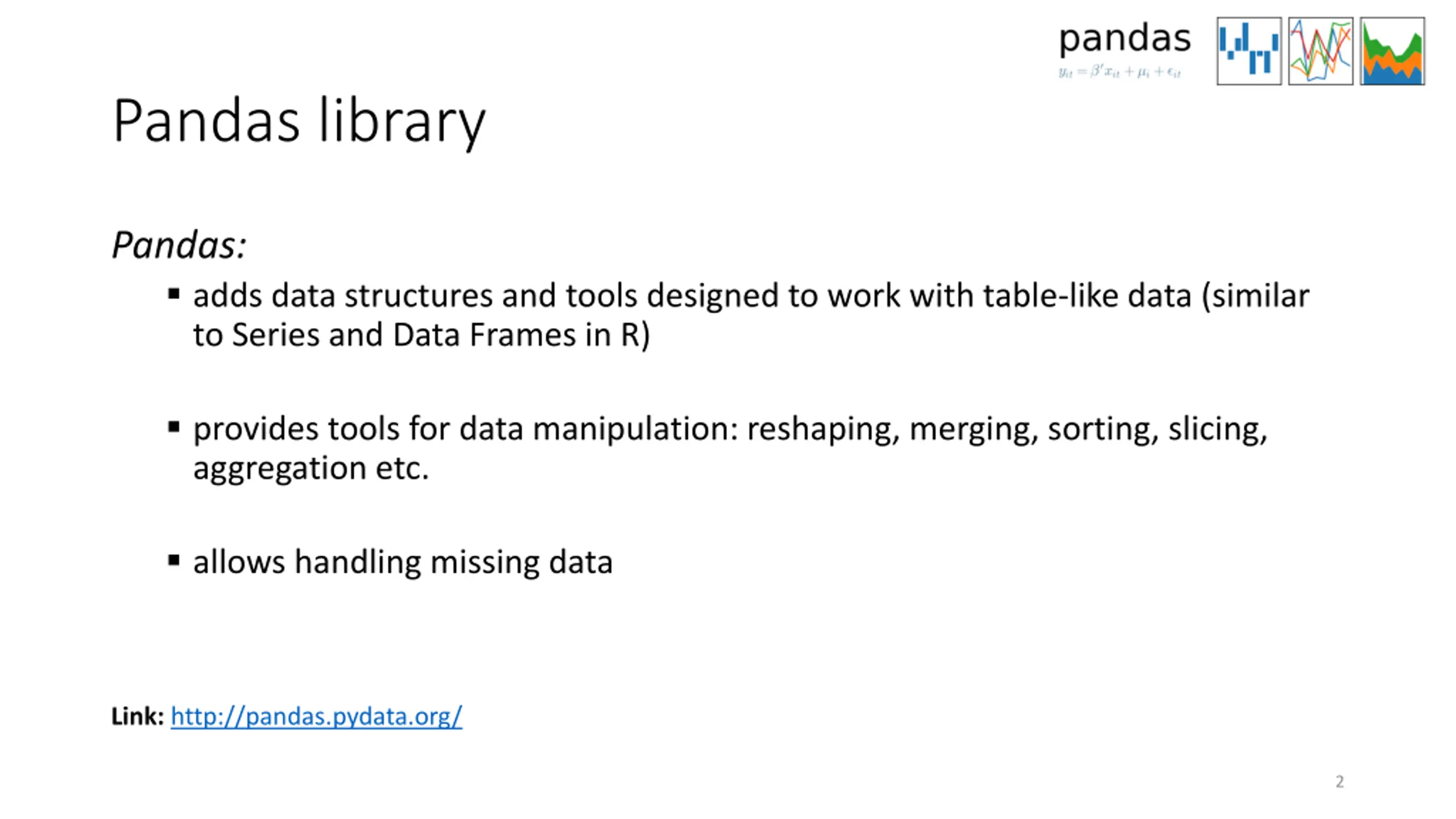The height and width of the screenshot is (819, 1456).
Task: Click the 'to Series and Data Frames in R)' line
Action: click(421, 335)
